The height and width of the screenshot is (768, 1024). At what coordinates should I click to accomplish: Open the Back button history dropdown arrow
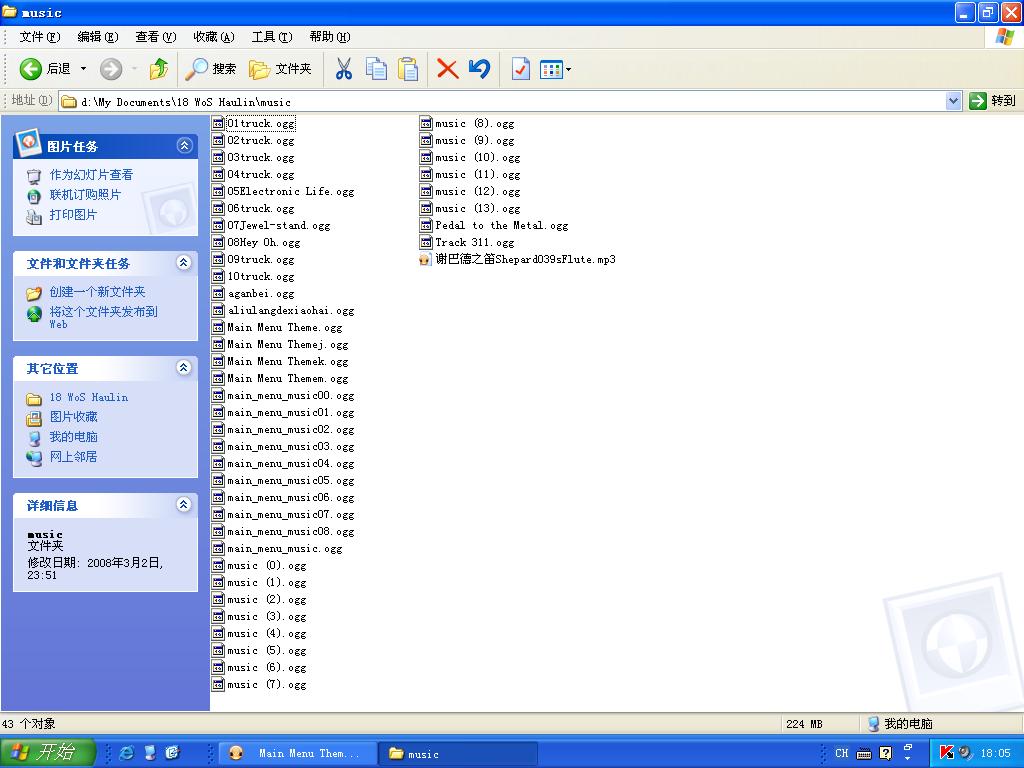pyautogui.click(x=83, y=69)
